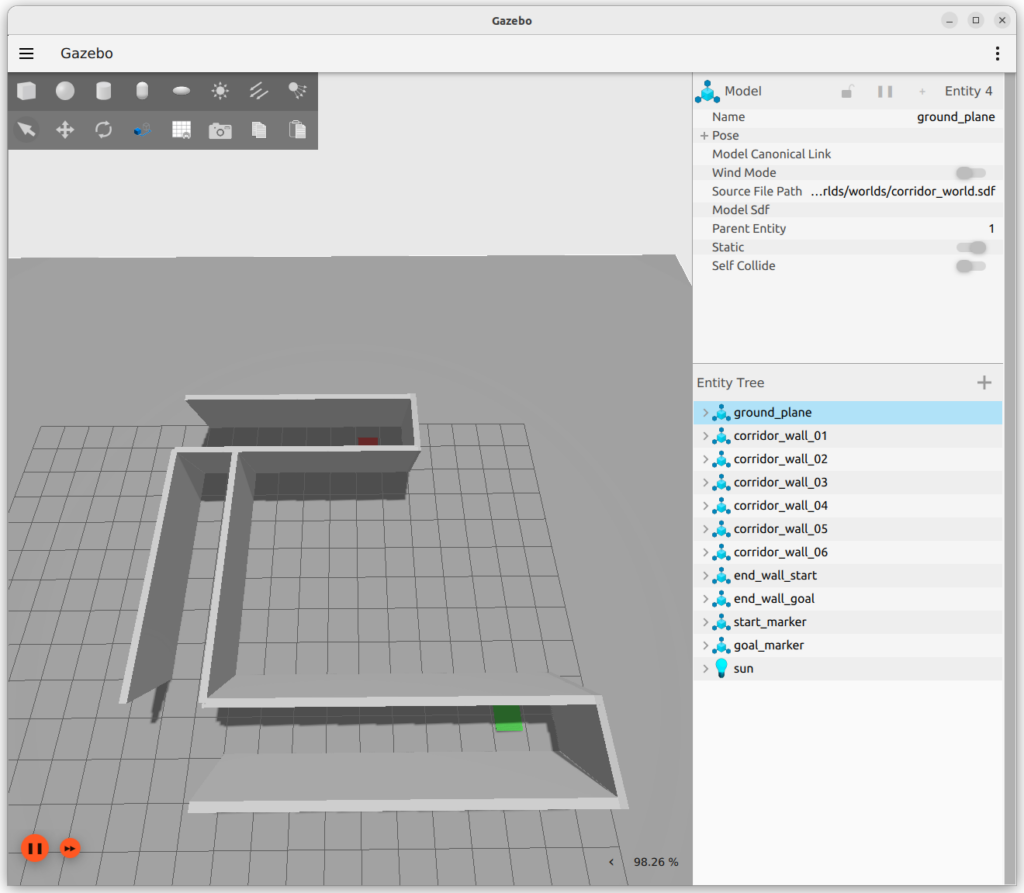Image resolution: width=1024 pixels, height=893 pixels.
Task: Click the Entity 4 label
Action: click(968, 91)
